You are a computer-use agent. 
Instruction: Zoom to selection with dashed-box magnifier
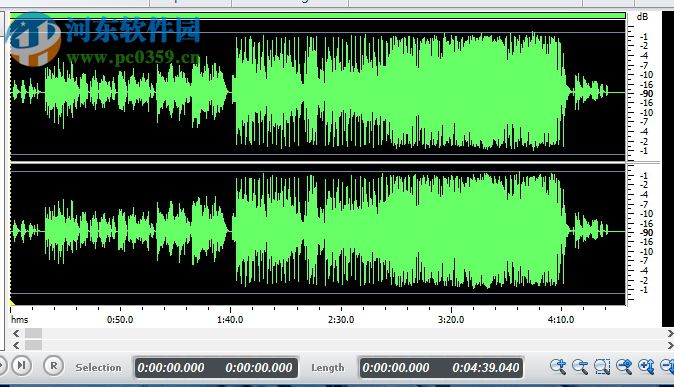tap(602, 366)
